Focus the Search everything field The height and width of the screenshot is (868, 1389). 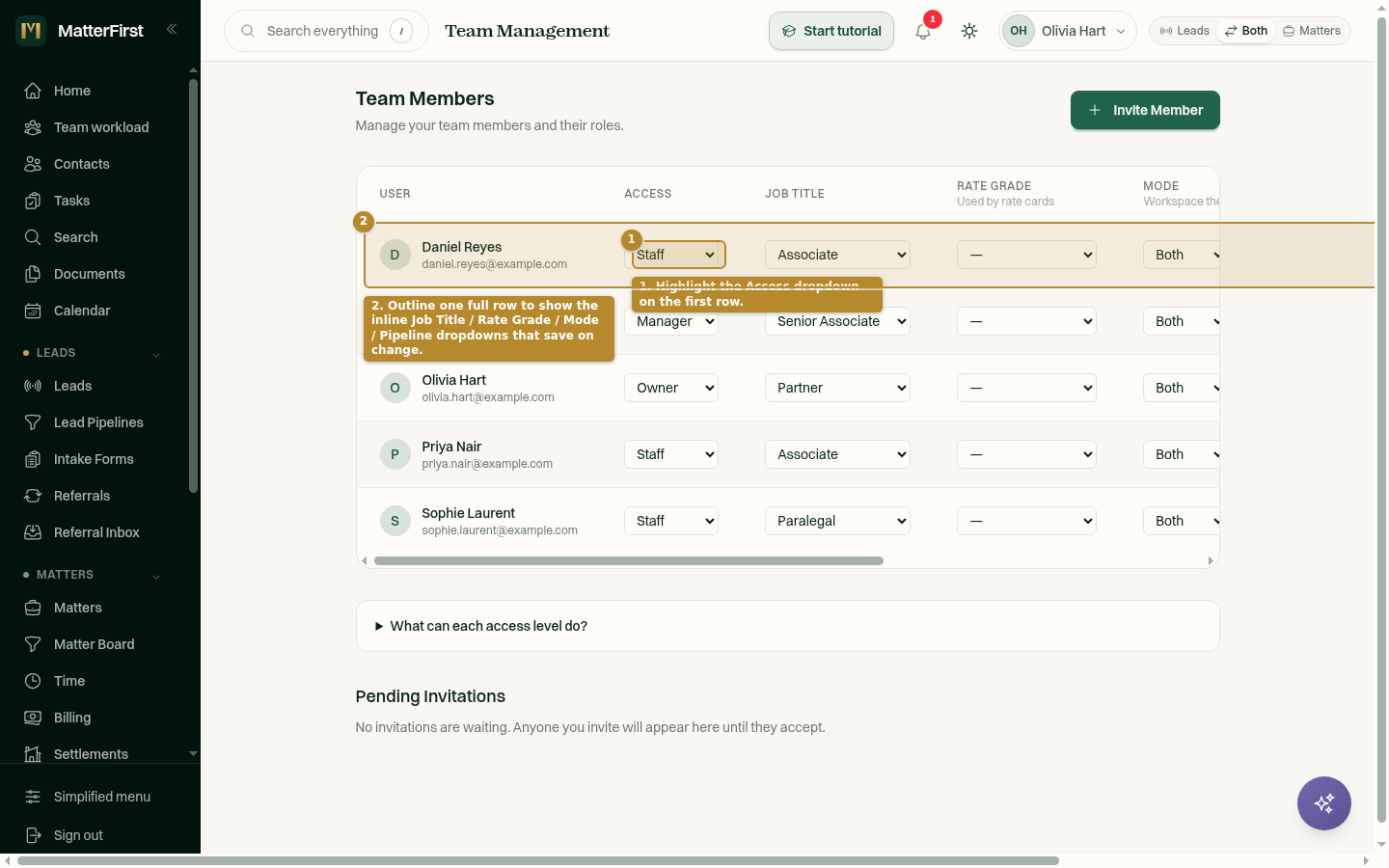(326, 31)
